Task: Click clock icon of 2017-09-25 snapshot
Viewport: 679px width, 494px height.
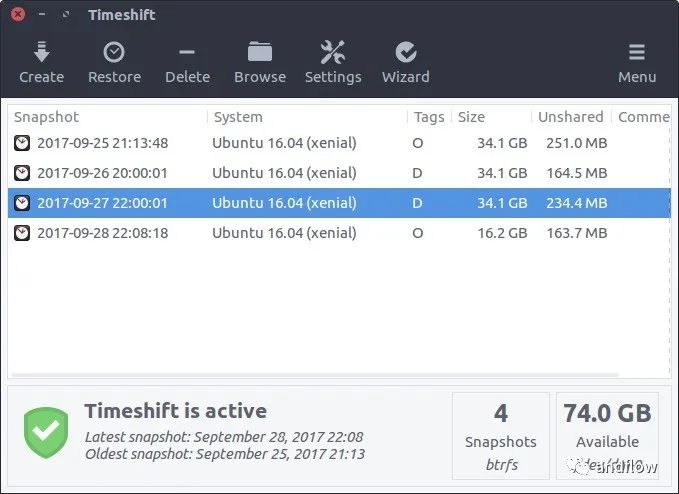Action: (x=22, y=143)
